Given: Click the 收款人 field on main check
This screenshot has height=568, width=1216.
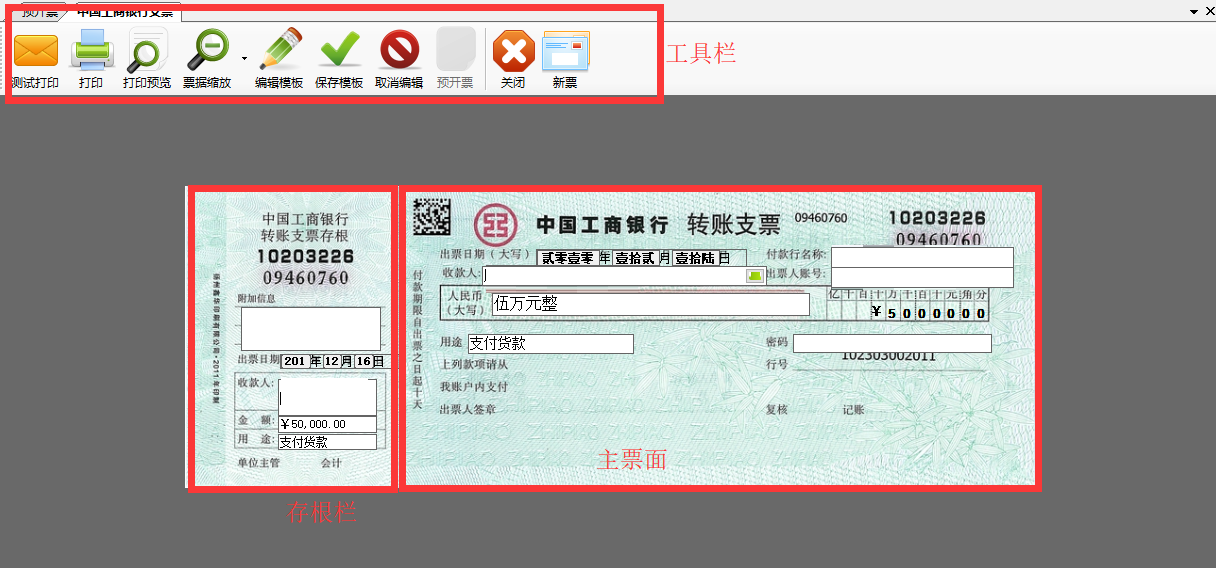Looking at the screenshot, I should click(614, 275).
